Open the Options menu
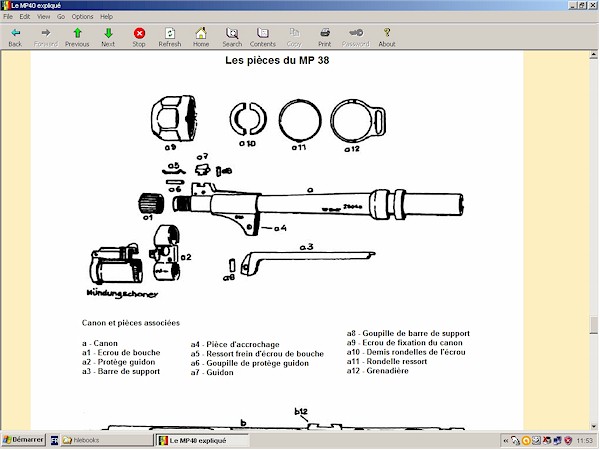The width and height of the screenshot is (600, 450). point(83,16)
